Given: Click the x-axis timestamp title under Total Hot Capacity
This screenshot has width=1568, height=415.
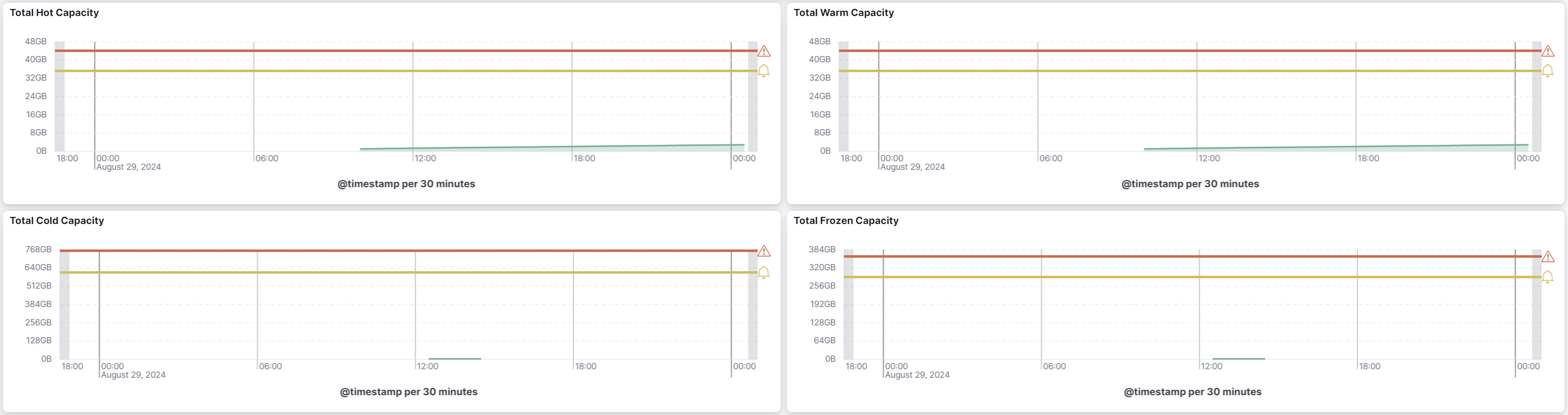Looking at the screenshot, I should point(406,184).
